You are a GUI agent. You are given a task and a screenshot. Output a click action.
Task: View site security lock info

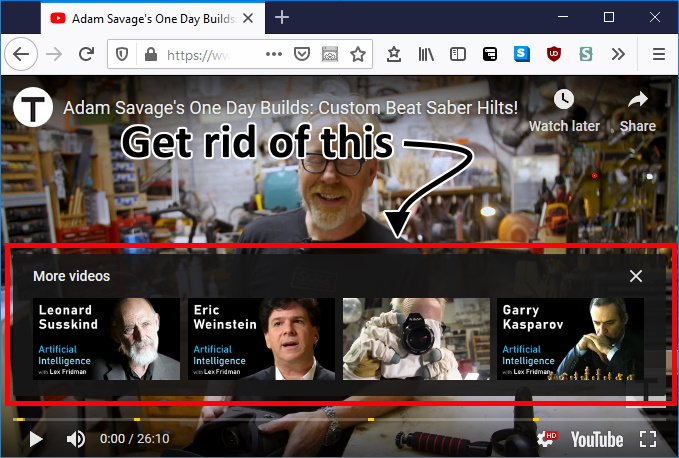click(x=151, y=55)
